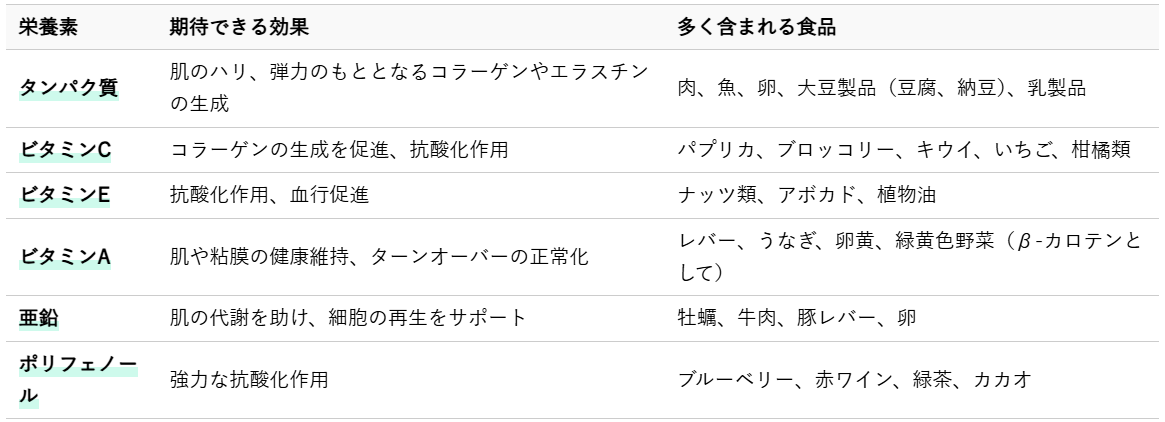Click the コラーゲンの生成を促進 effect cell
This screenshot has height=422, width=1165.
[x=341, y=150]
